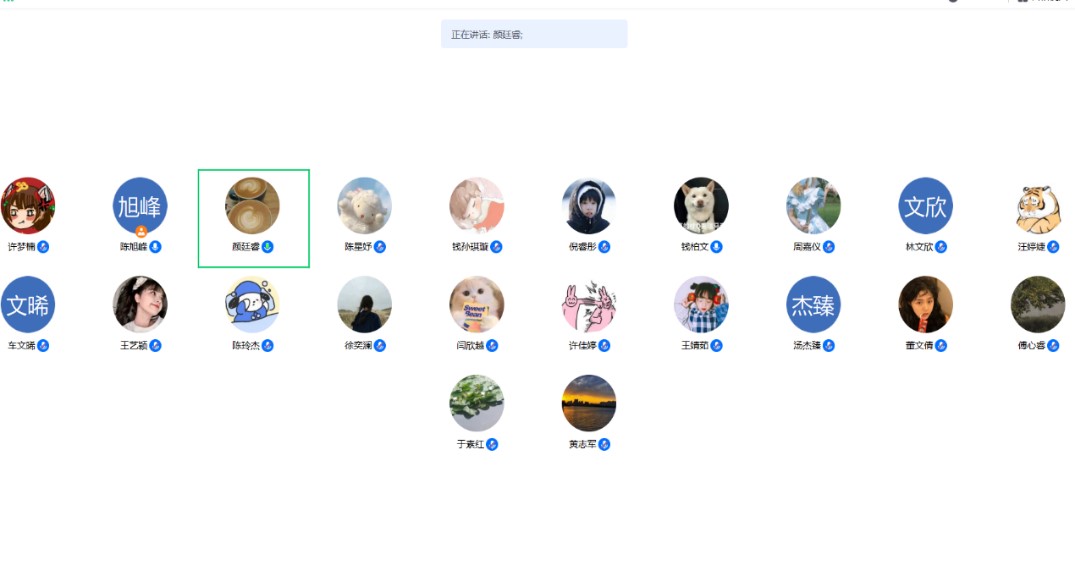
Task: Click the green active mic icon of 颜廷睿
Action: pos(268,247)
